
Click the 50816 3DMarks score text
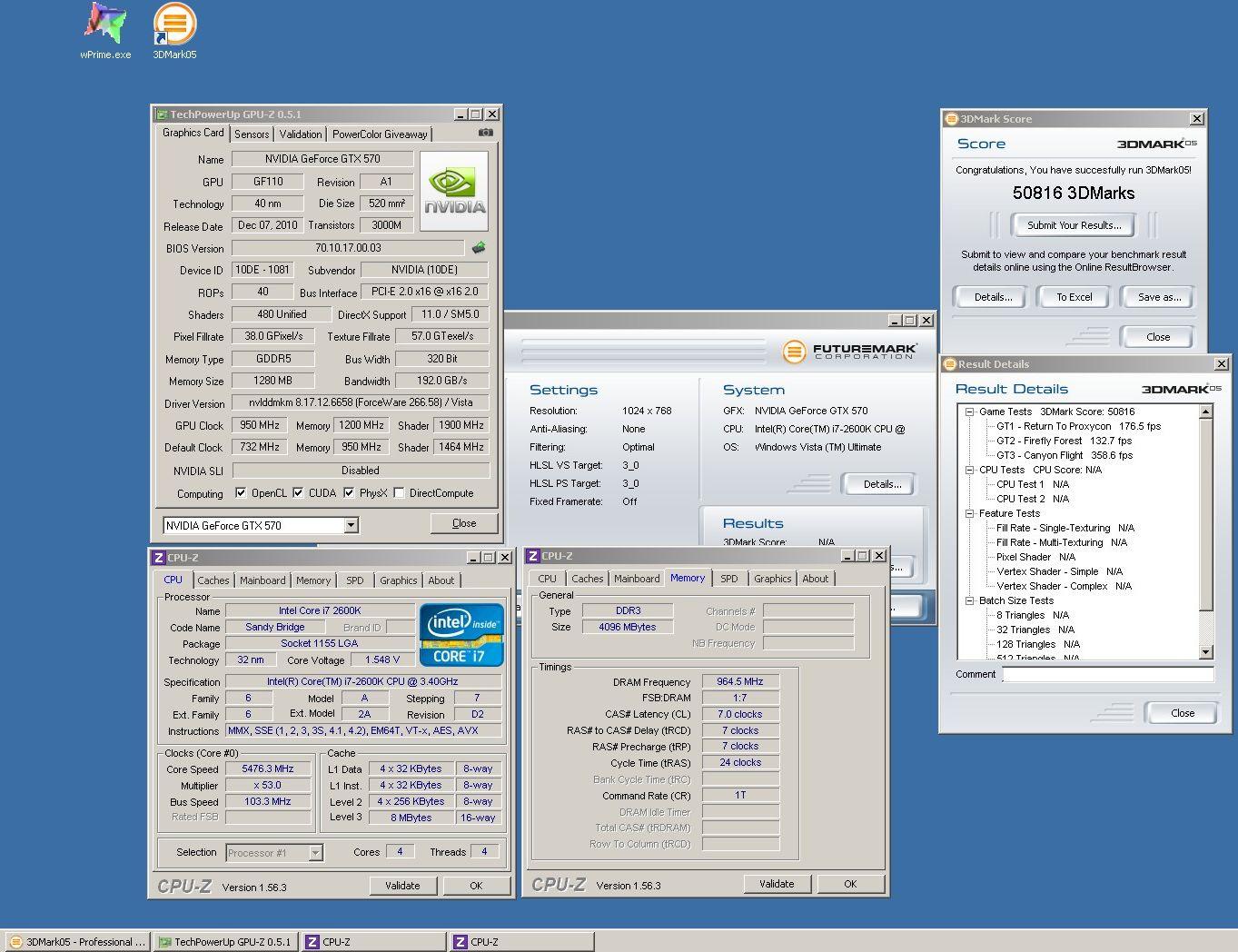coord(1074,193)
